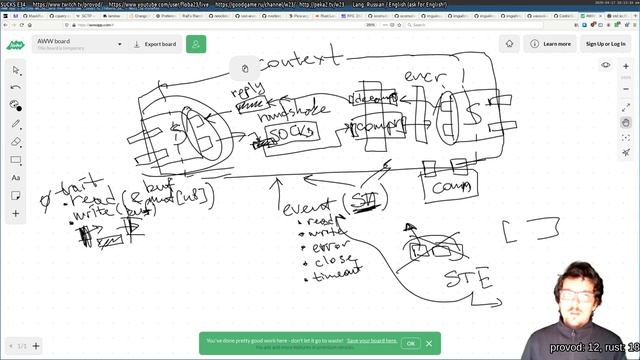This screenshot has height=360, width=640.
Task: Click the green invite user button
Action: 196,44
